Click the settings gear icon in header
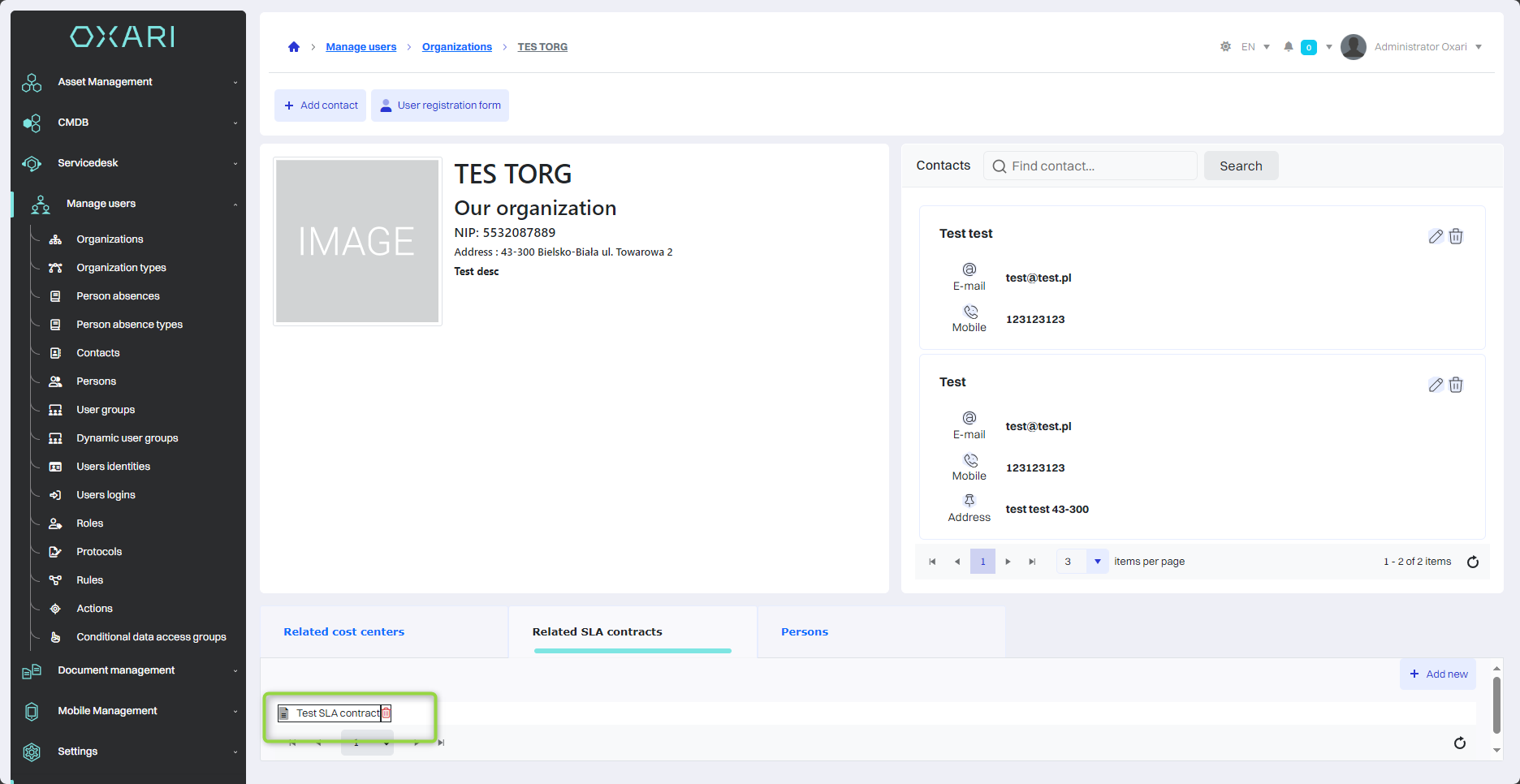 coord(1225,47)
